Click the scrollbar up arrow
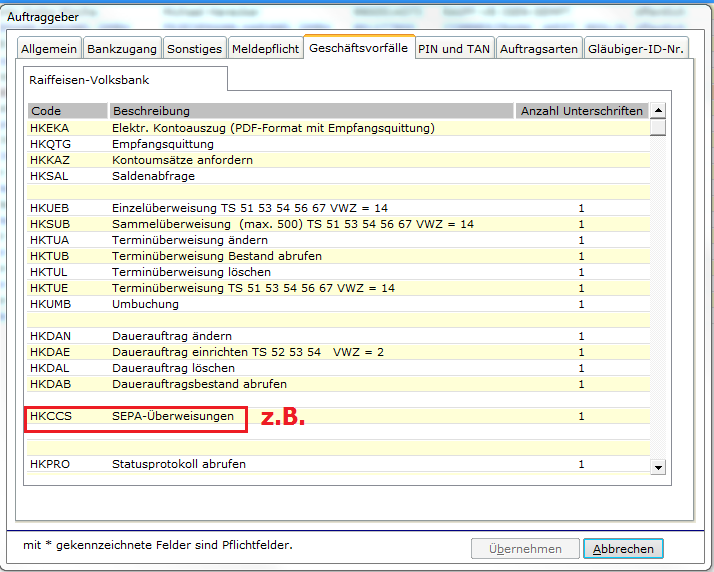 658,110
